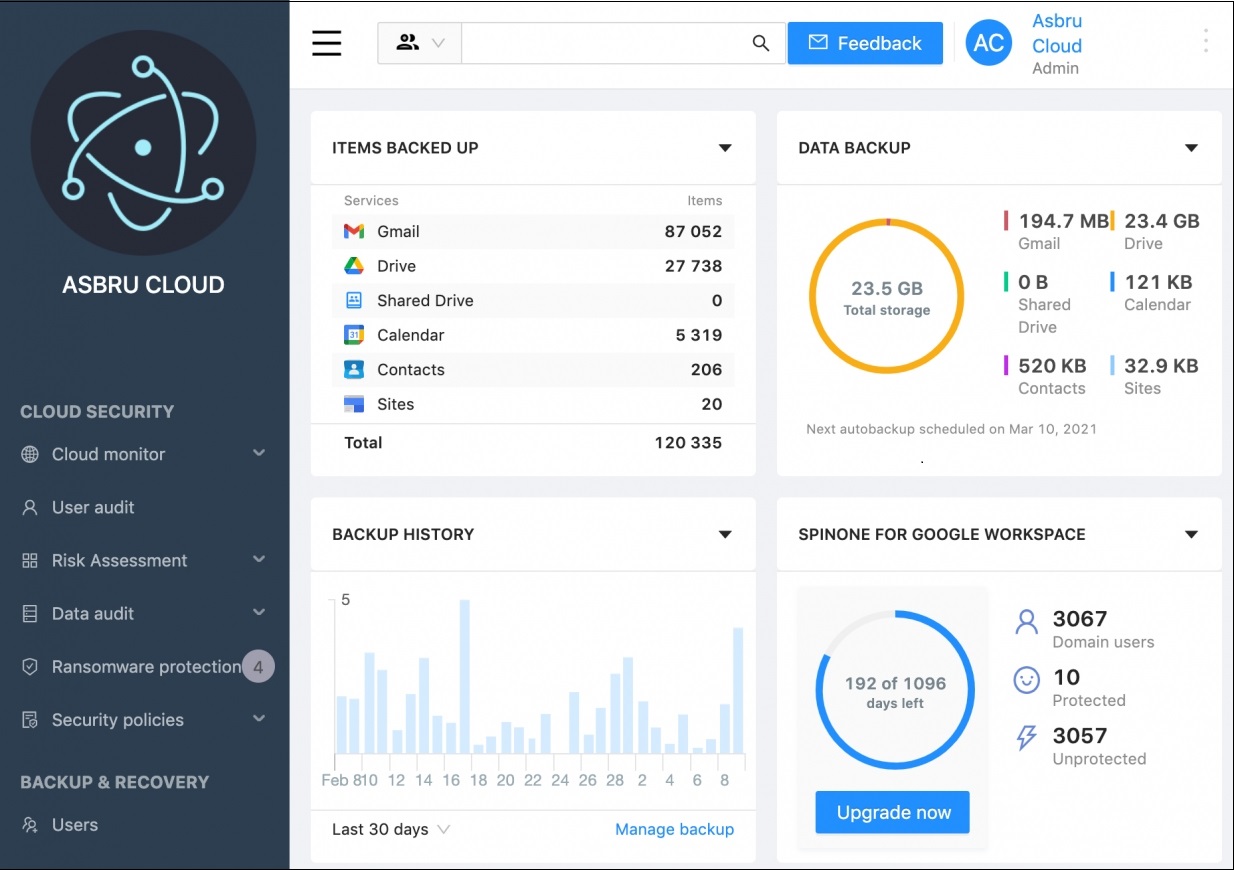Viewport: 1234px width, 870px height.
Task: Click the Gmail item count 87 052
Action: pos(693,231)
